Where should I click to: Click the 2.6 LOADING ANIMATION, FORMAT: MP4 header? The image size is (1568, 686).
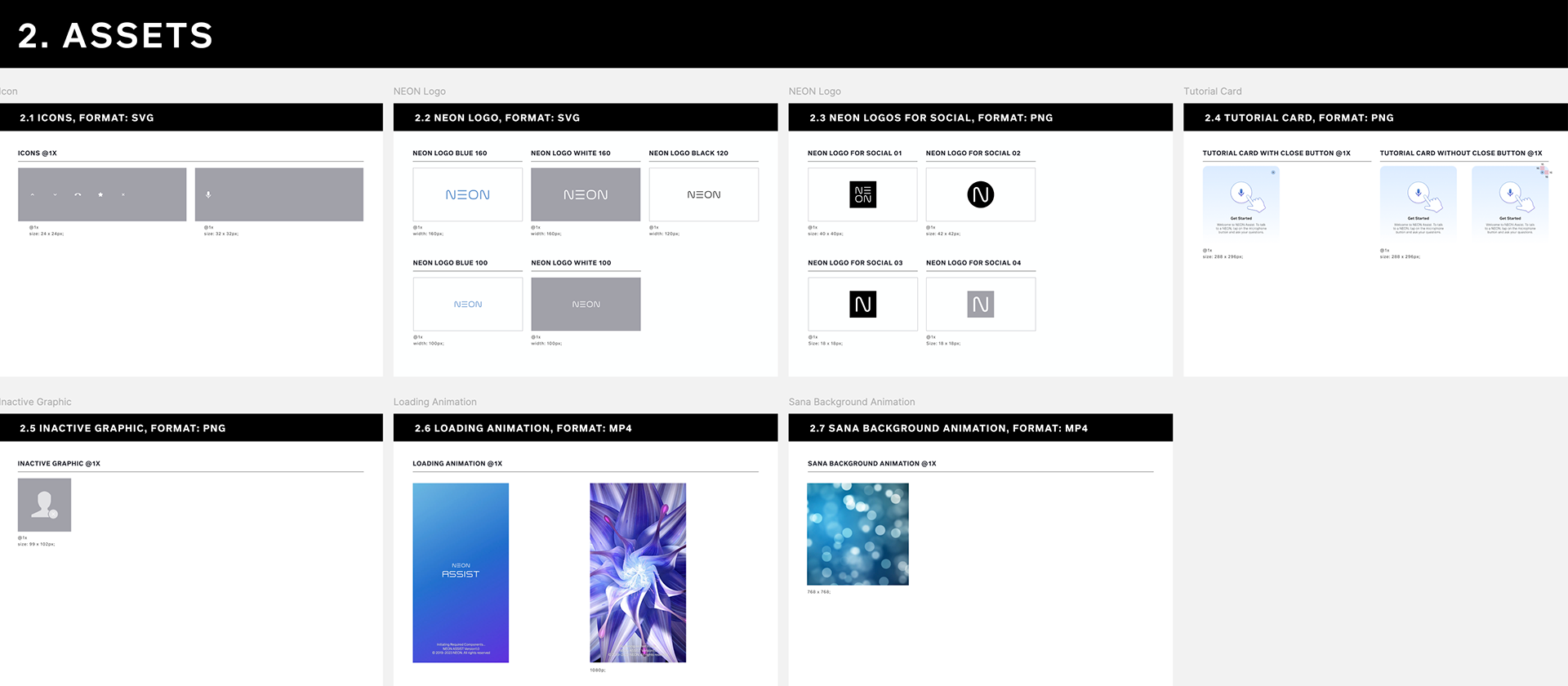click(x=523, y=428)
